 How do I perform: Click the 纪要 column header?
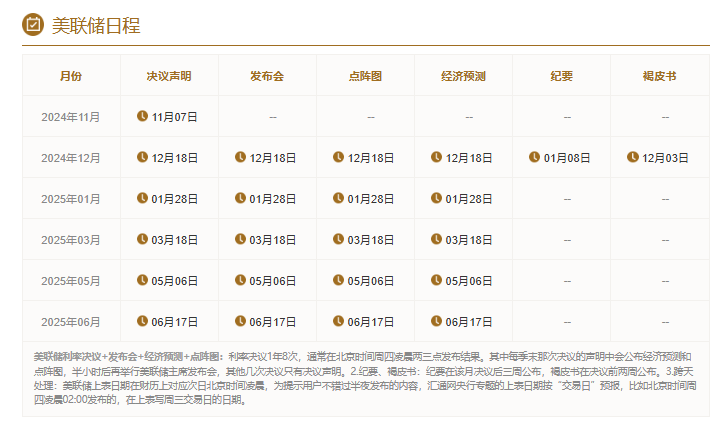click(x=561, y=76)
